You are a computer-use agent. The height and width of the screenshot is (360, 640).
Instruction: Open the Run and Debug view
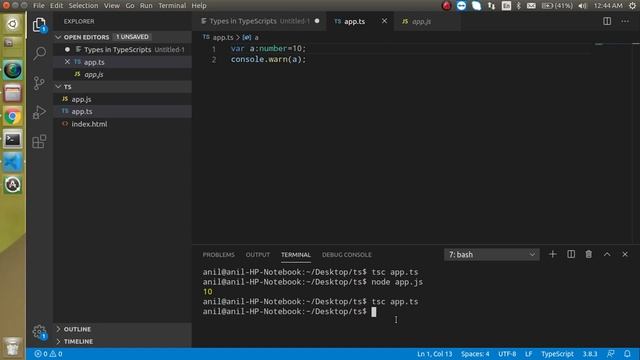pyautogui.click(x=39, y=112)
